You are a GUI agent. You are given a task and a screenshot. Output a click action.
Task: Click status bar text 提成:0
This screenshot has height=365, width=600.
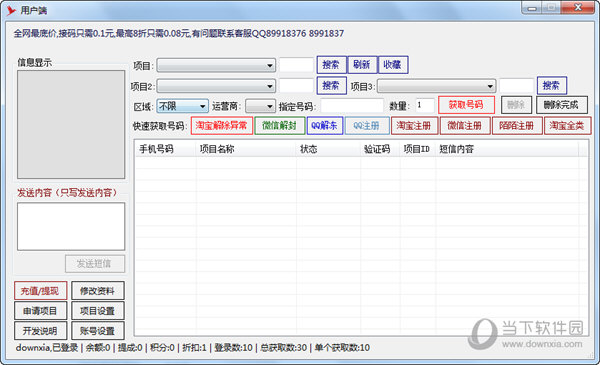tap(130, 348)
